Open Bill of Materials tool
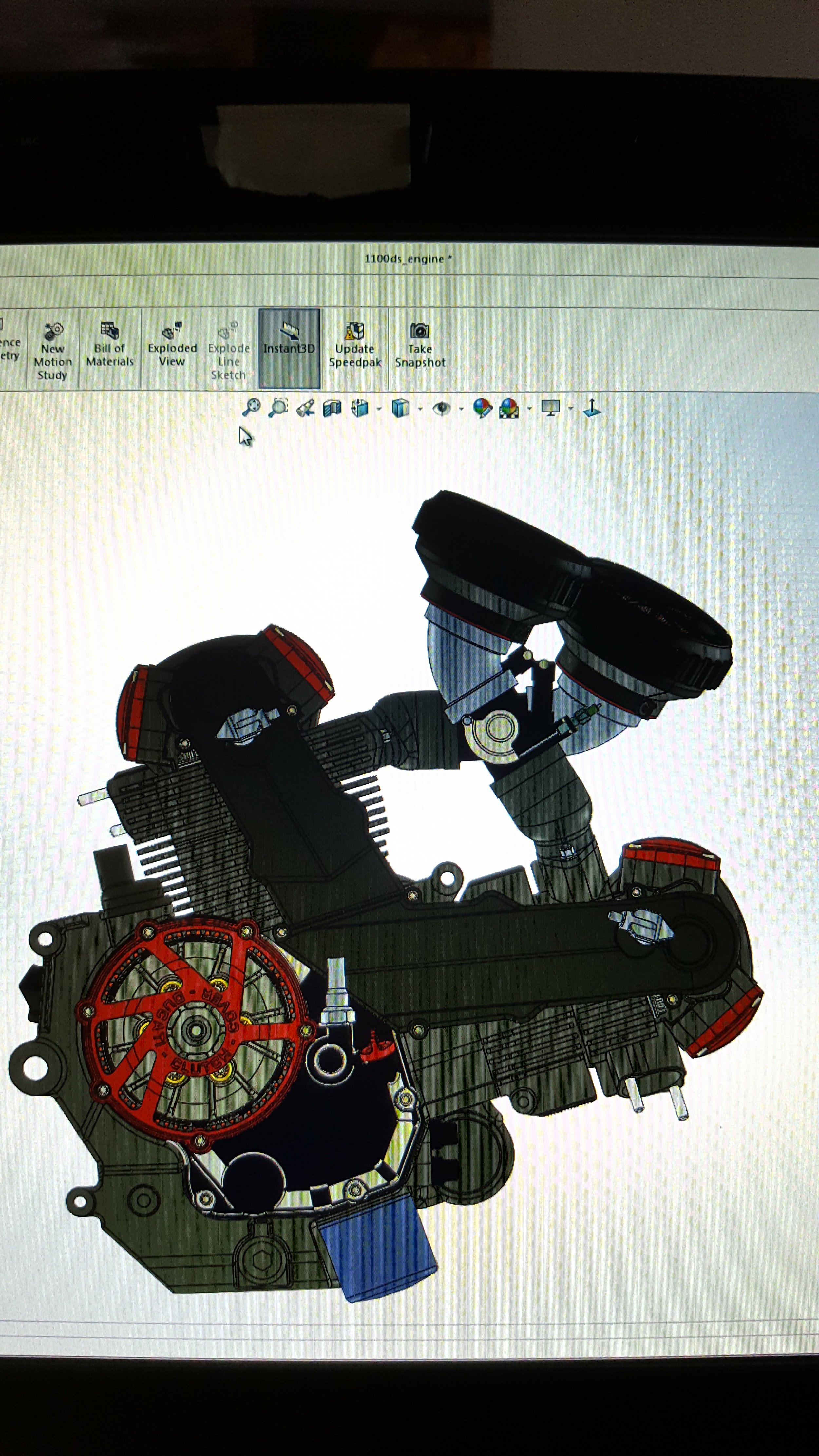Image resolution: width=819 pixels, height=1456 pixels. pos(110,345)
